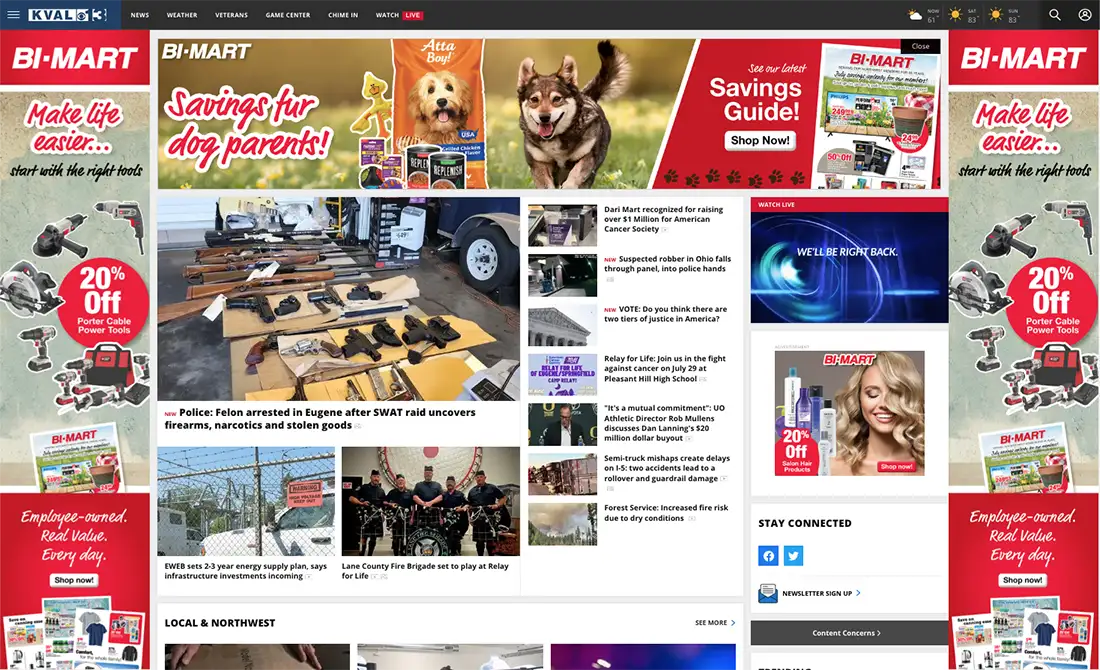1100x670 pixels.
Task: Open the Veterans menu
Action: (232, 15)
